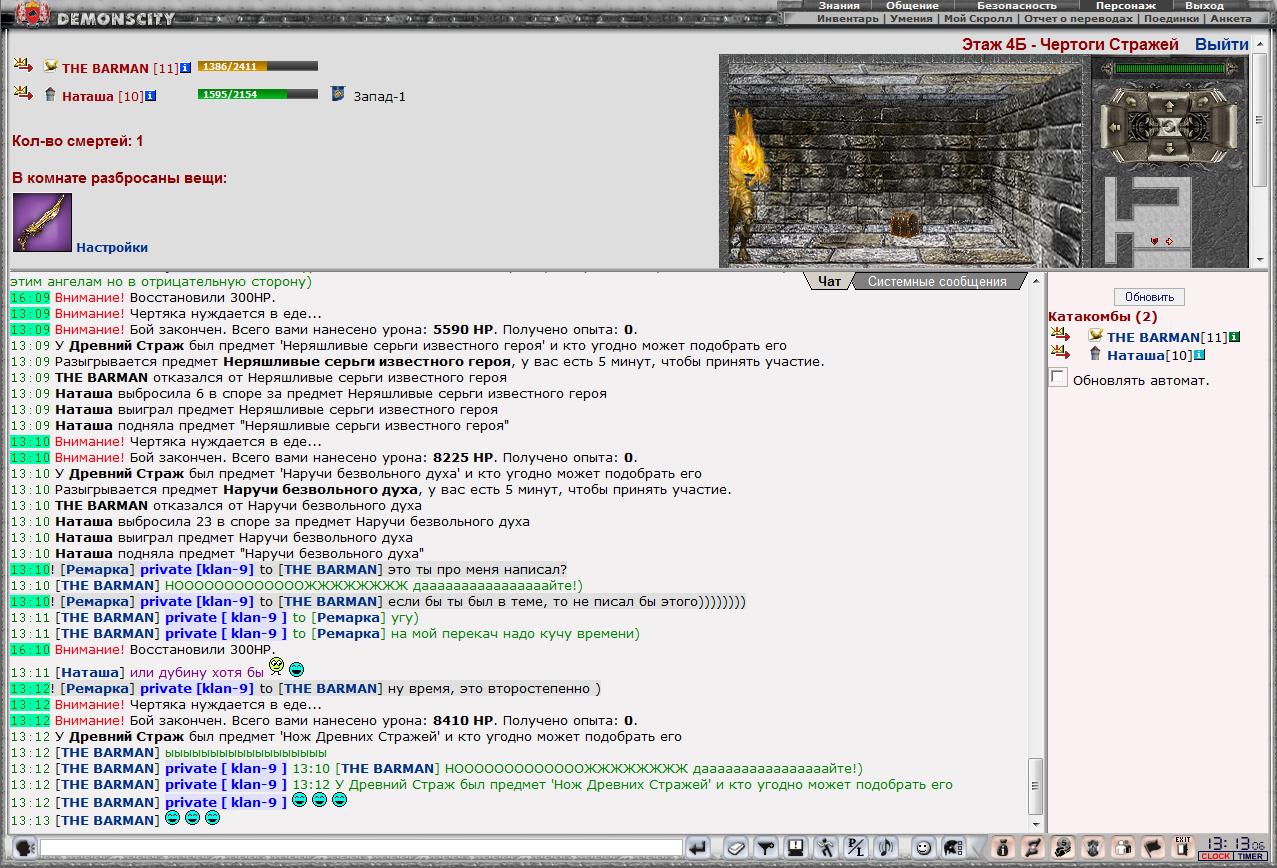Click the clan emblem before THE BARMAN in top panel
The width and height of the screenshot is (1277, 868).
point(51,67)
